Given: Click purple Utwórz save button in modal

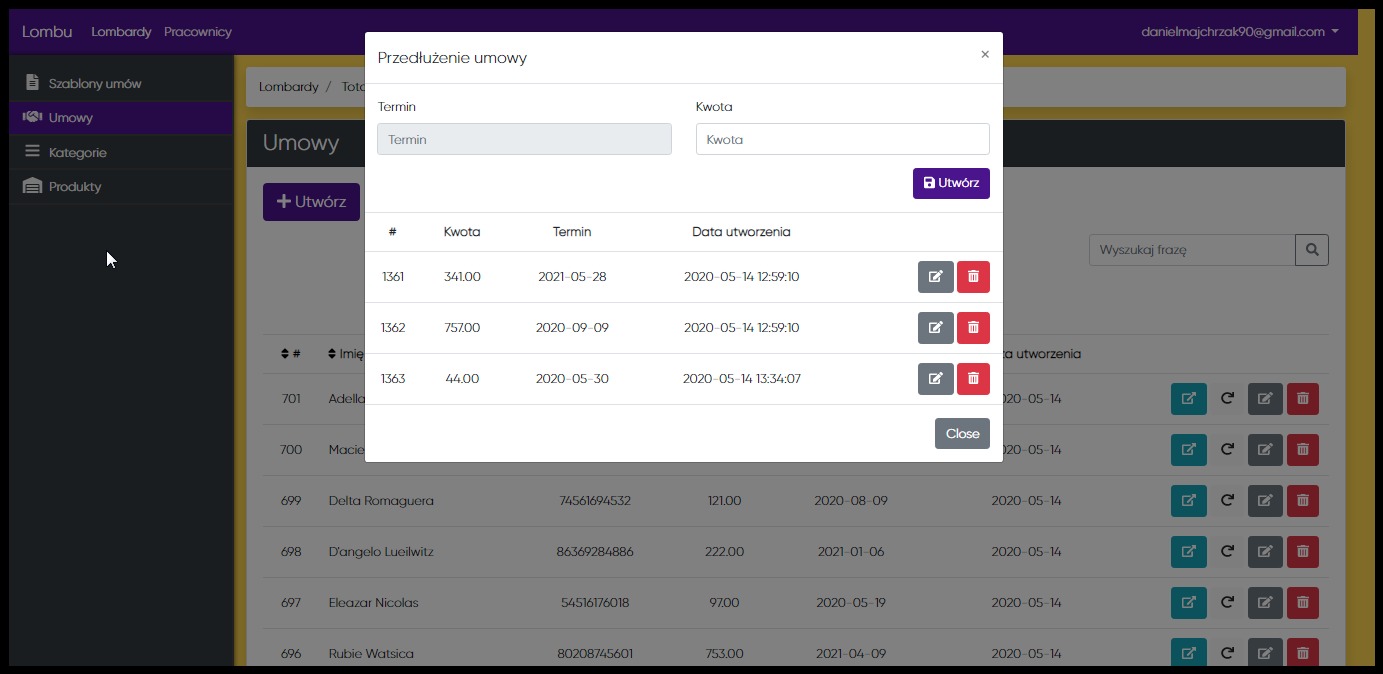Looking at the screenshot, I should pyautogui.click(x=951, y=183).
